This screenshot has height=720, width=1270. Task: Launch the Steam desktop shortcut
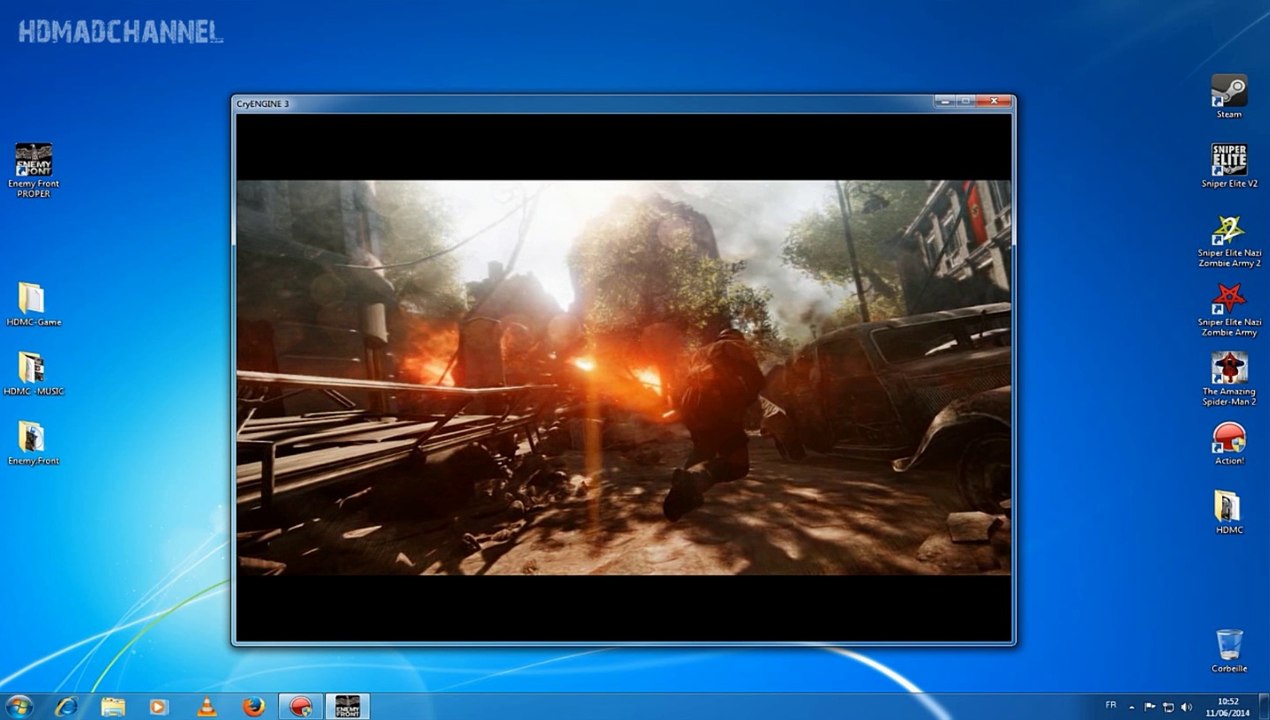coord(1229,96)
